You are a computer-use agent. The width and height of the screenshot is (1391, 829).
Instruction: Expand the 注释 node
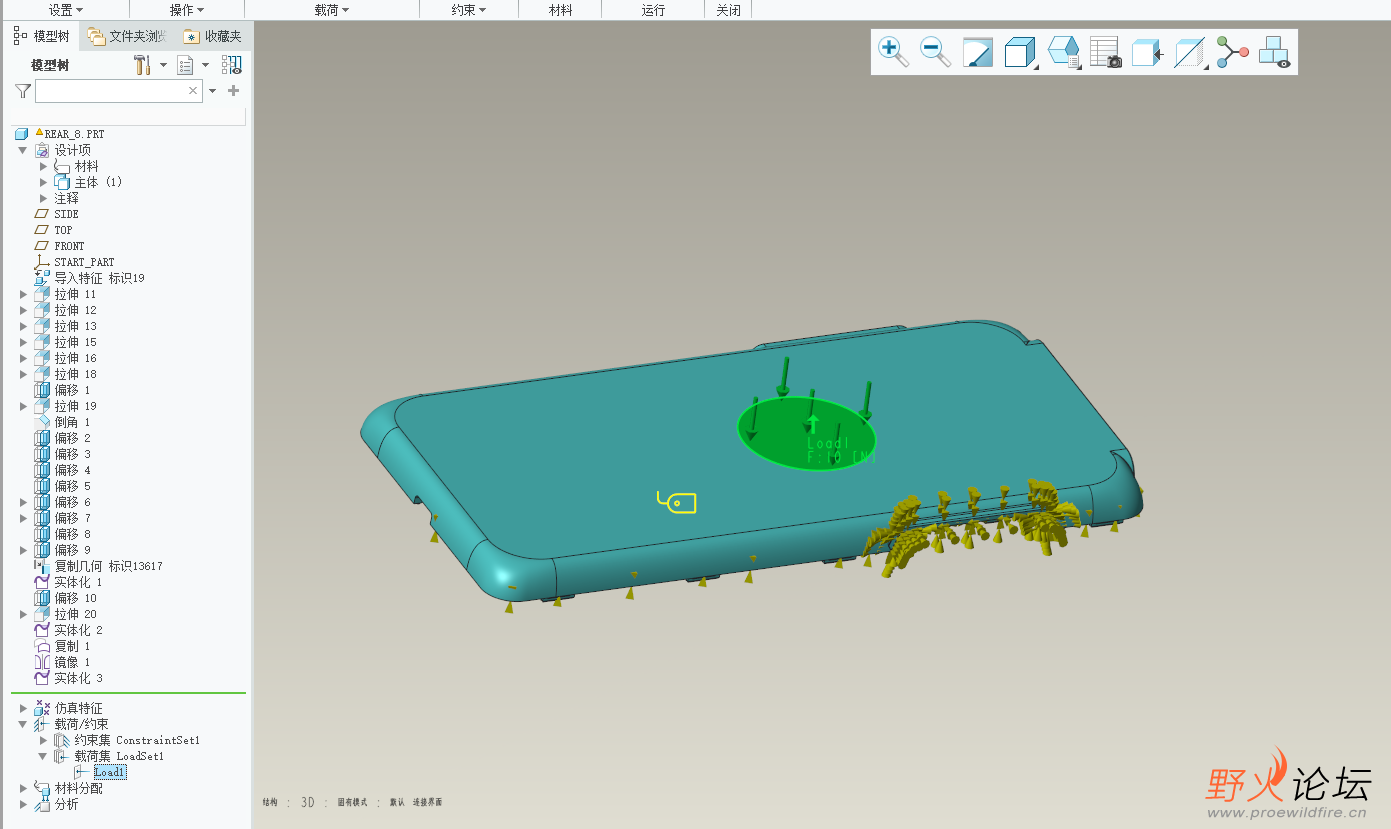[x=43, y=198]
